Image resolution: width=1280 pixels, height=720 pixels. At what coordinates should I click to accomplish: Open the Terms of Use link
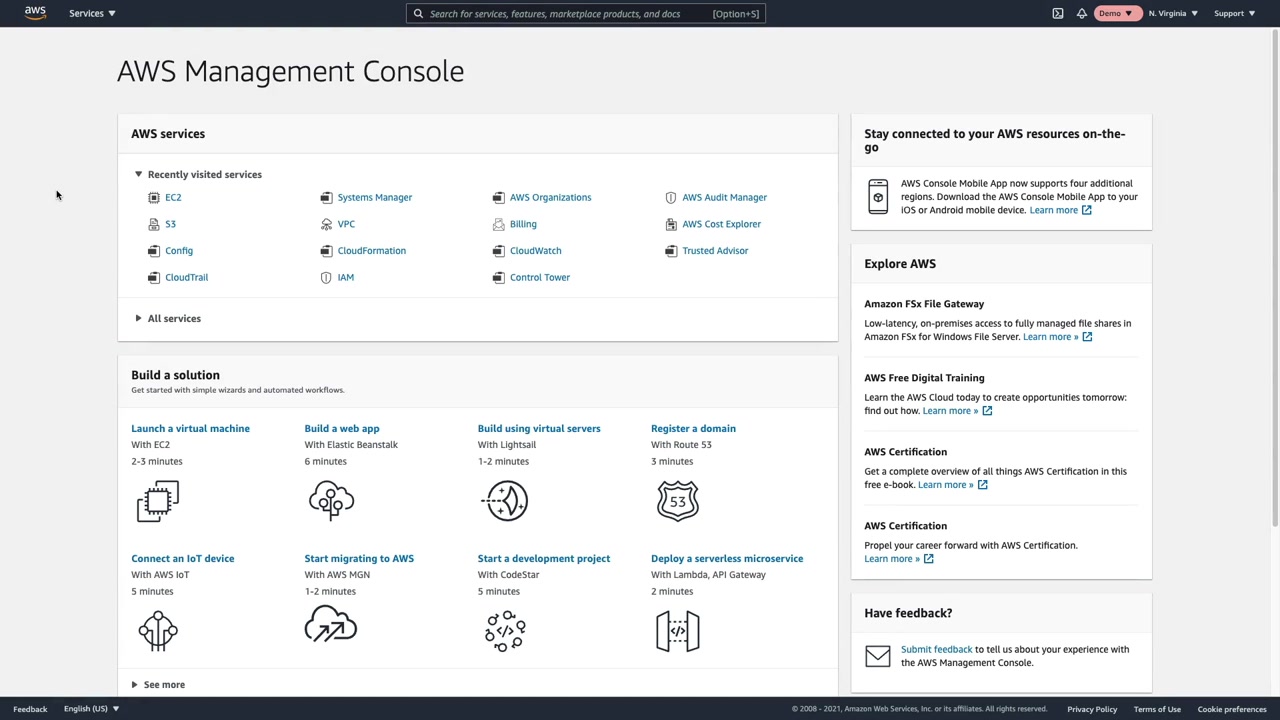1157,709
